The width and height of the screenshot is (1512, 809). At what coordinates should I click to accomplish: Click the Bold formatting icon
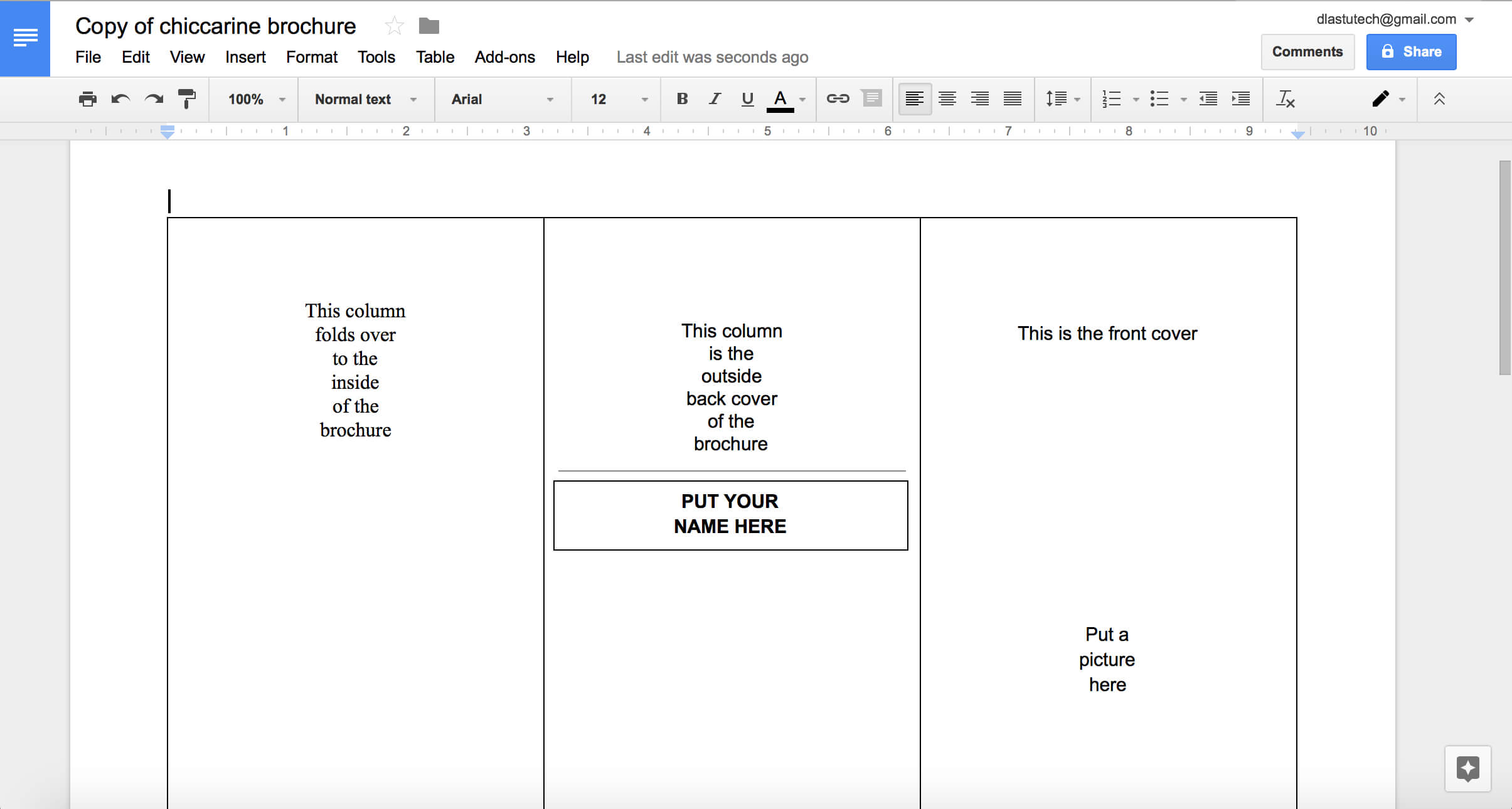tap(680, 99)
